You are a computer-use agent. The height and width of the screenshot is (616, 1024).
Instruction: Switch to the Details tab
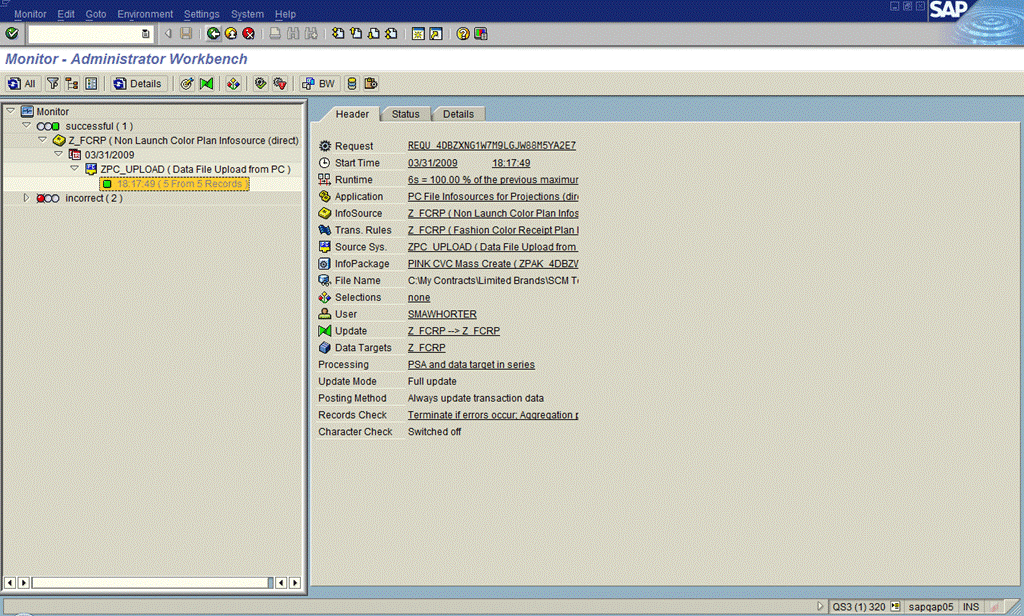pos(458,114)
